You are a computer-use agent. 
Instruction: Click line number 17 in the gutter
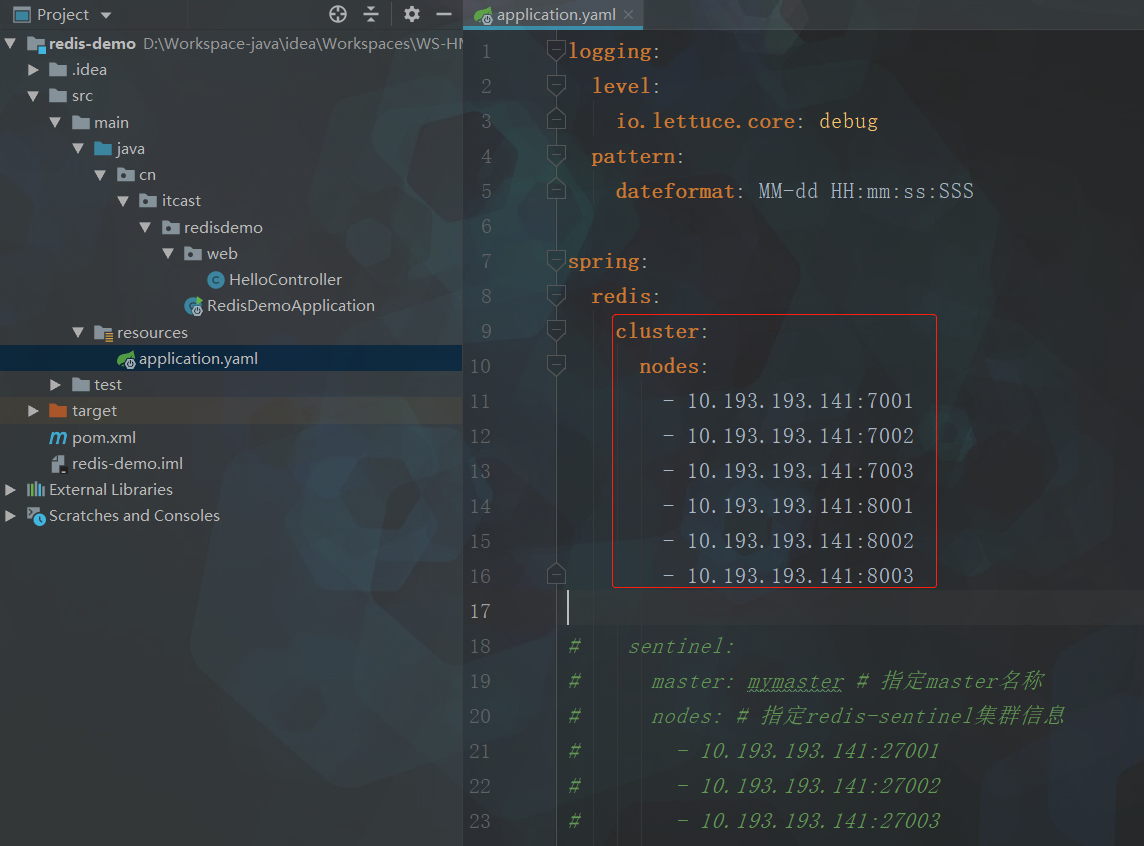480,611
